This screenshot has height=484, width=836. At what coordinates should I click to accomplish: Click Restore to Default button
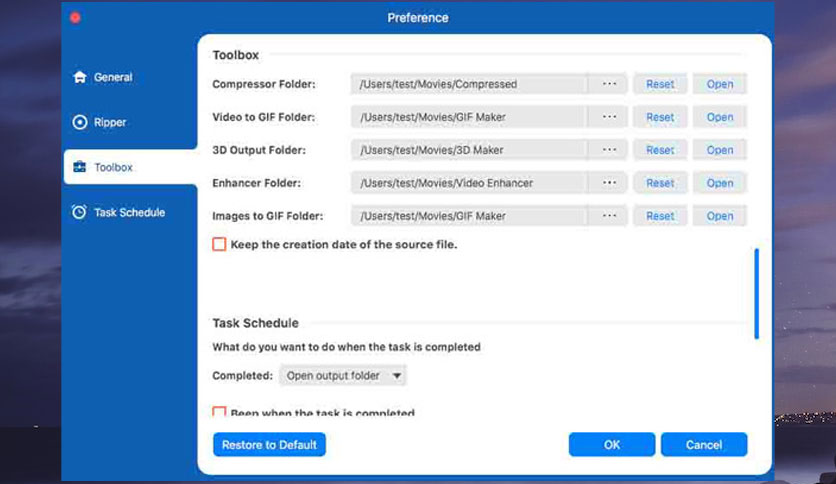pos(269,445)
